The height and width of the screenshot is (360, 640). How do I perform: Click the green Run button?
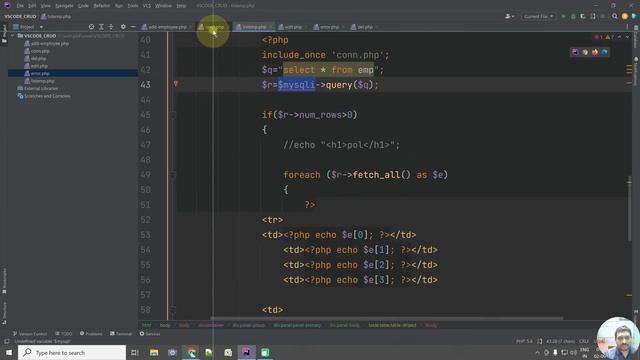pyautogui.click(x=564, y=16)
